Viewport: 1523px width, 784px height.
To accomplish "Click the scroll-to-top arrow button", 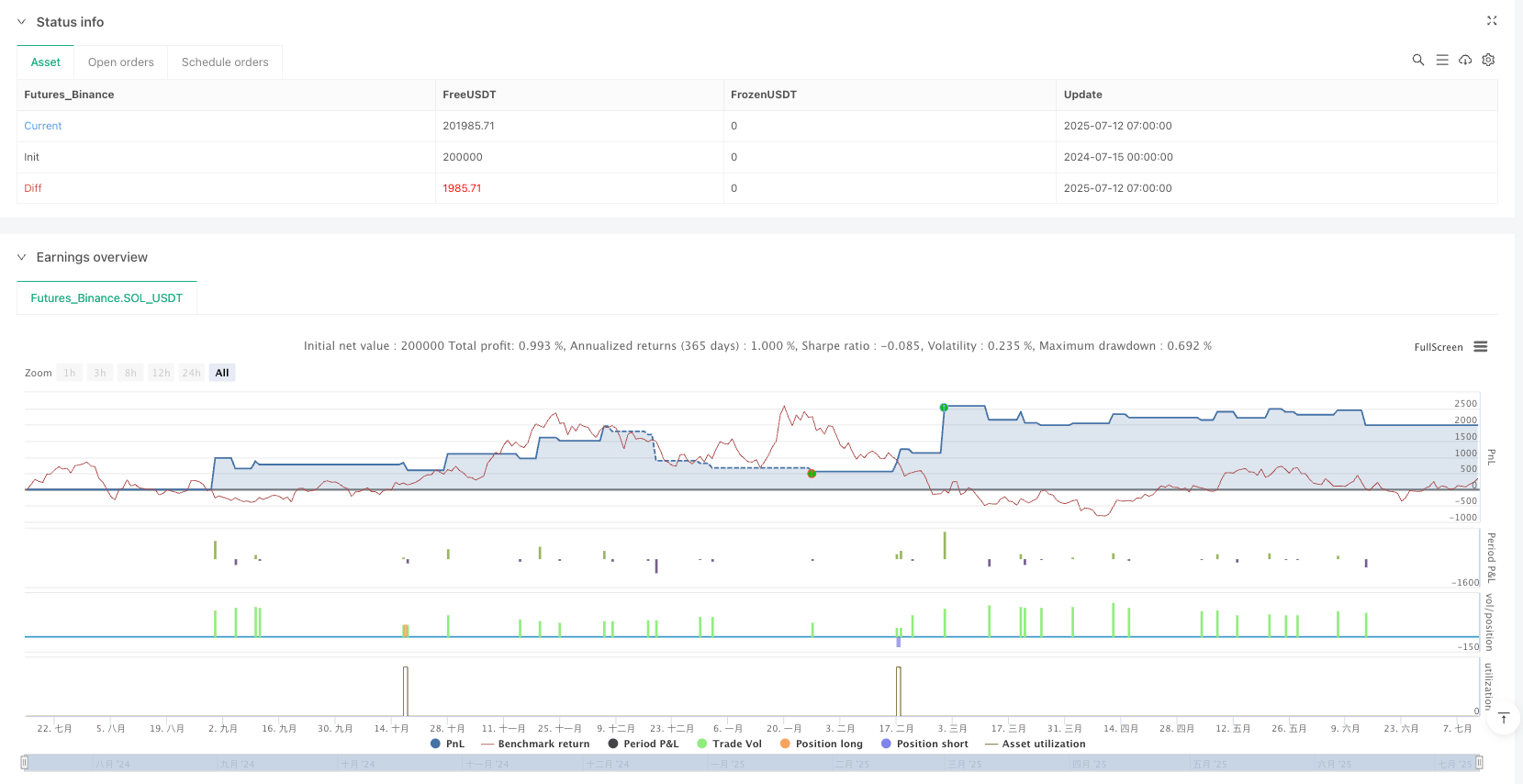I will tap(1504, 719).
